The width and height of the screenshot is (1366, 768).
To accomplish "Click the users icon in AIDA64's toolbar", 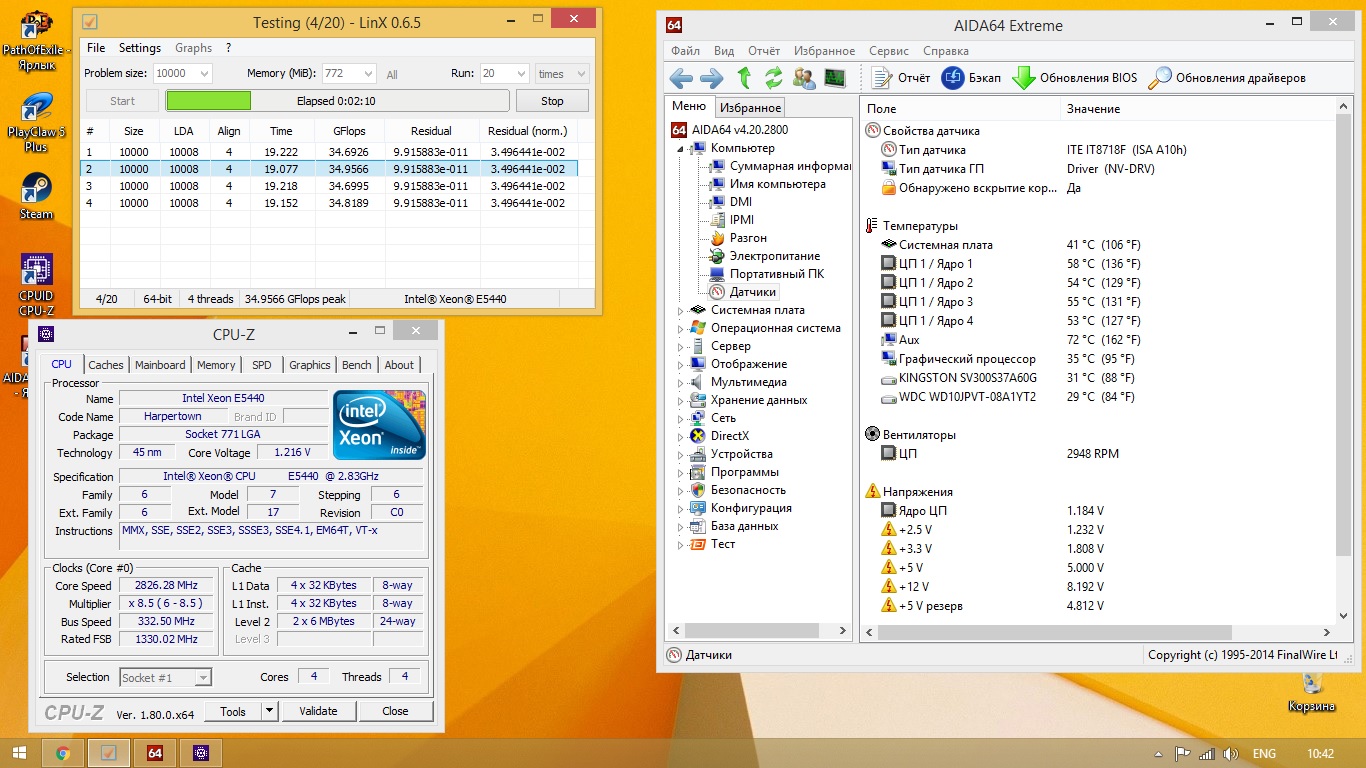I will click(804, 78).
